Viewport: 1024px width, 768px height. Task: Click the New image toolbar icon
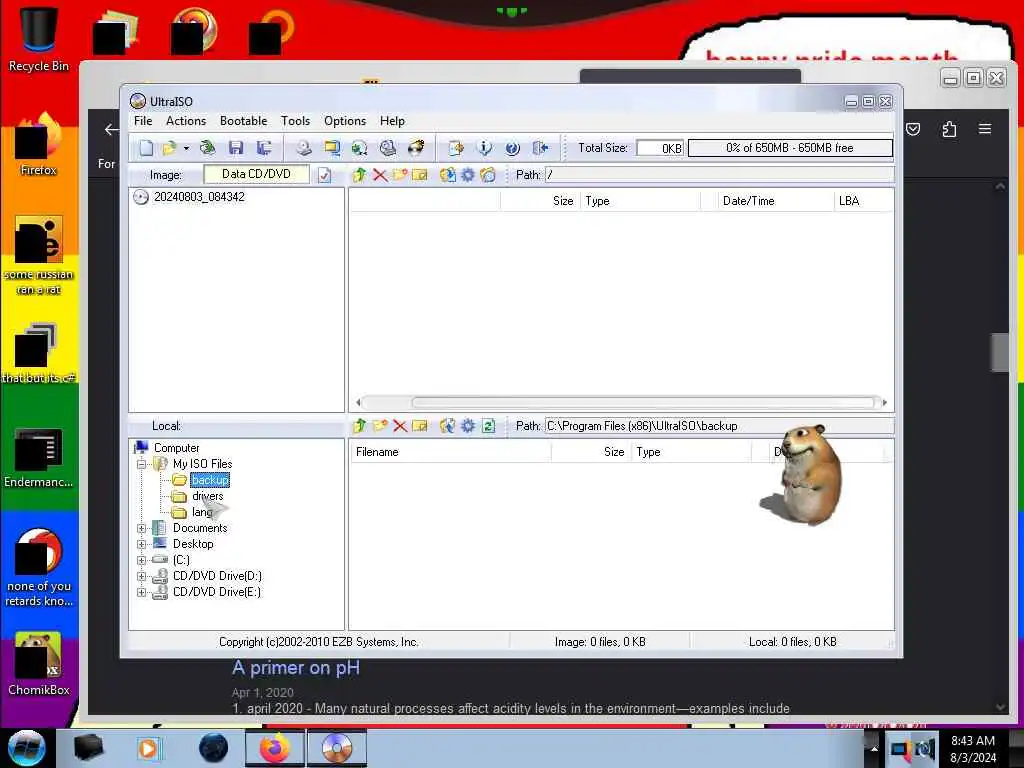pos(146,148)
